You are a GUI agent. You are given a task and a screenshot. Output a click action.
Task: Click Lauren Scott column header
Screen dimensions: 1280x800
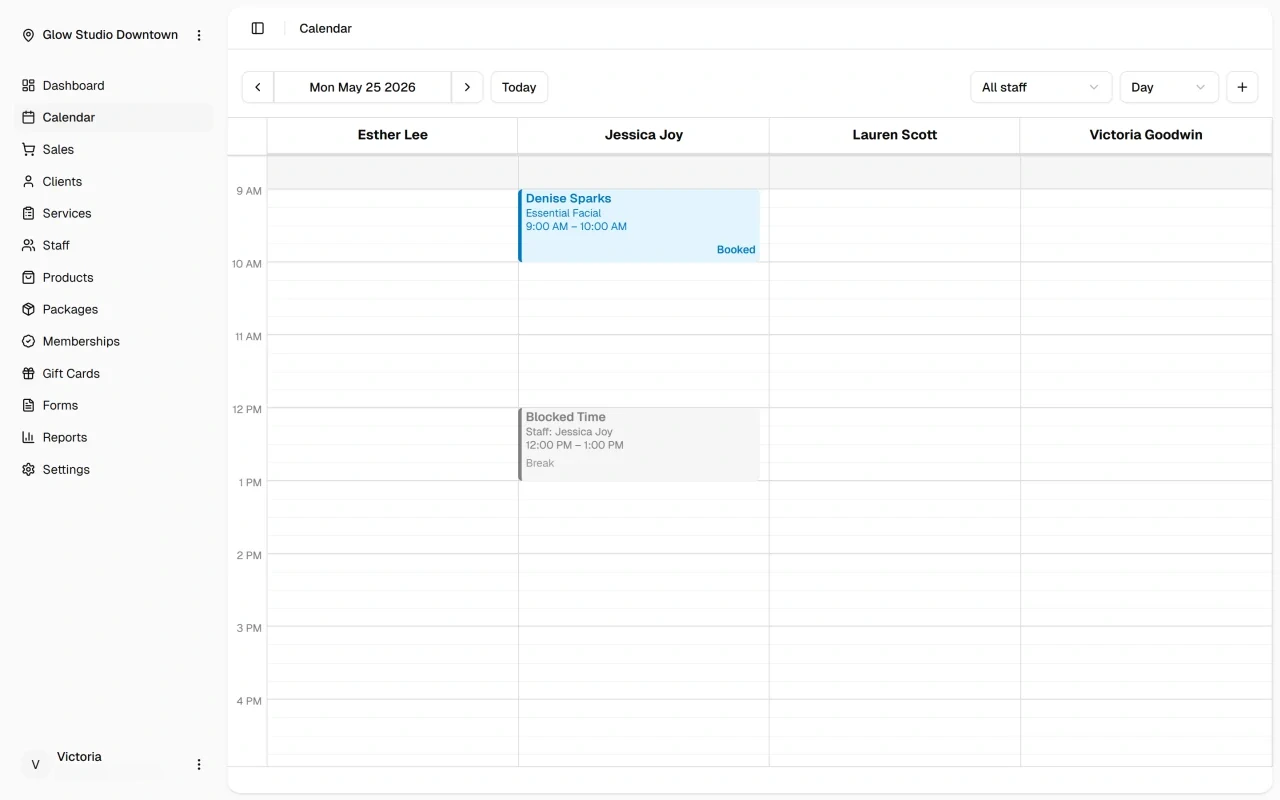coord(895,135)
